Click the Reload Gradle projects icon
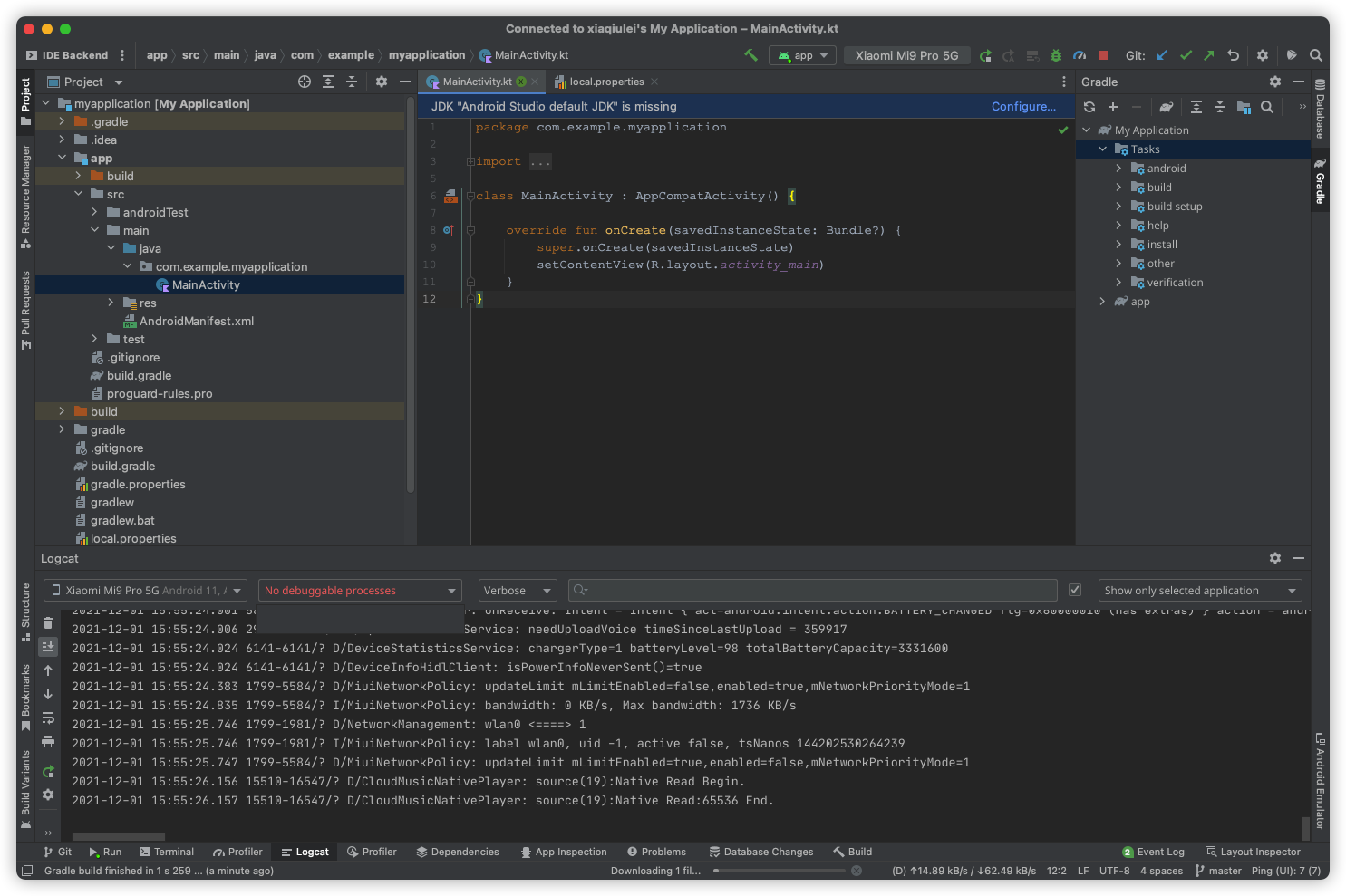1346x896 pixels. (x=1089, y=107)
